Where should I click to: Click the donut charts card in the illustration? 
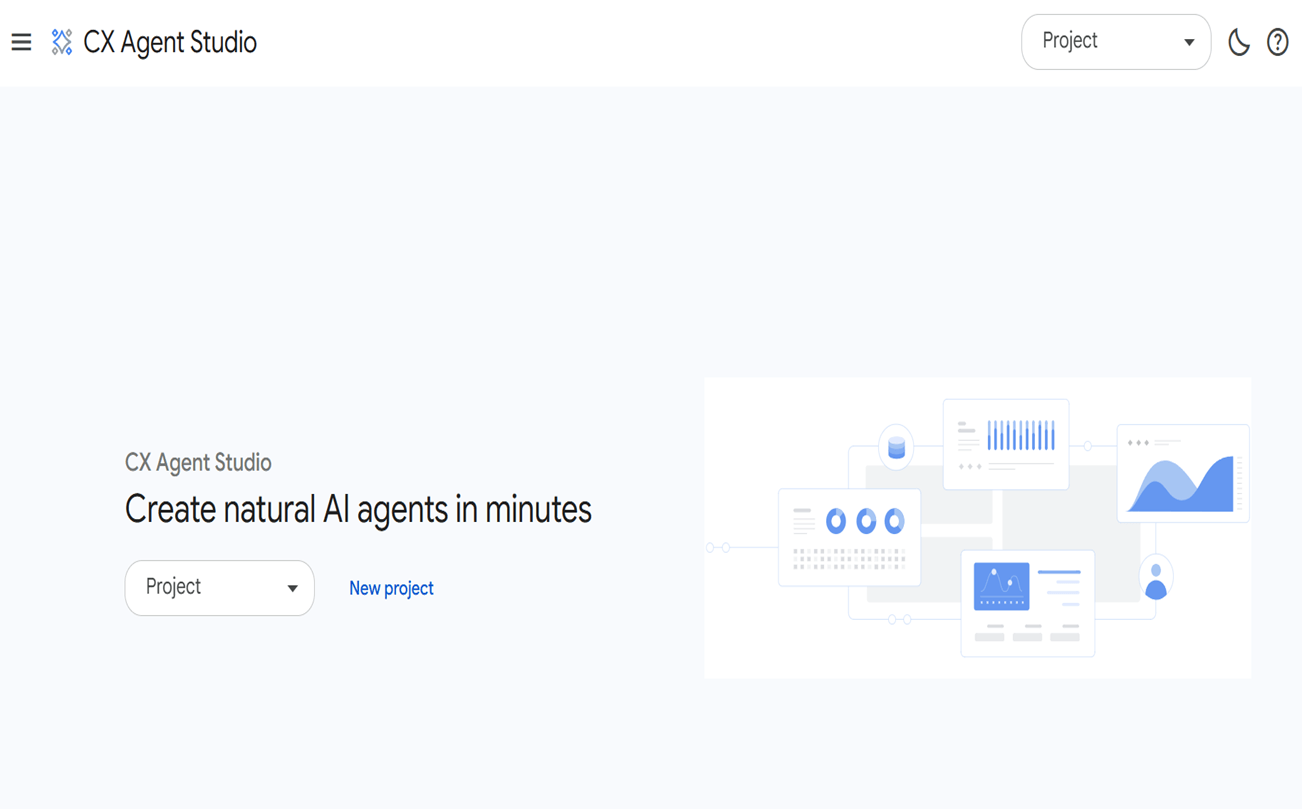pos(849,536)
